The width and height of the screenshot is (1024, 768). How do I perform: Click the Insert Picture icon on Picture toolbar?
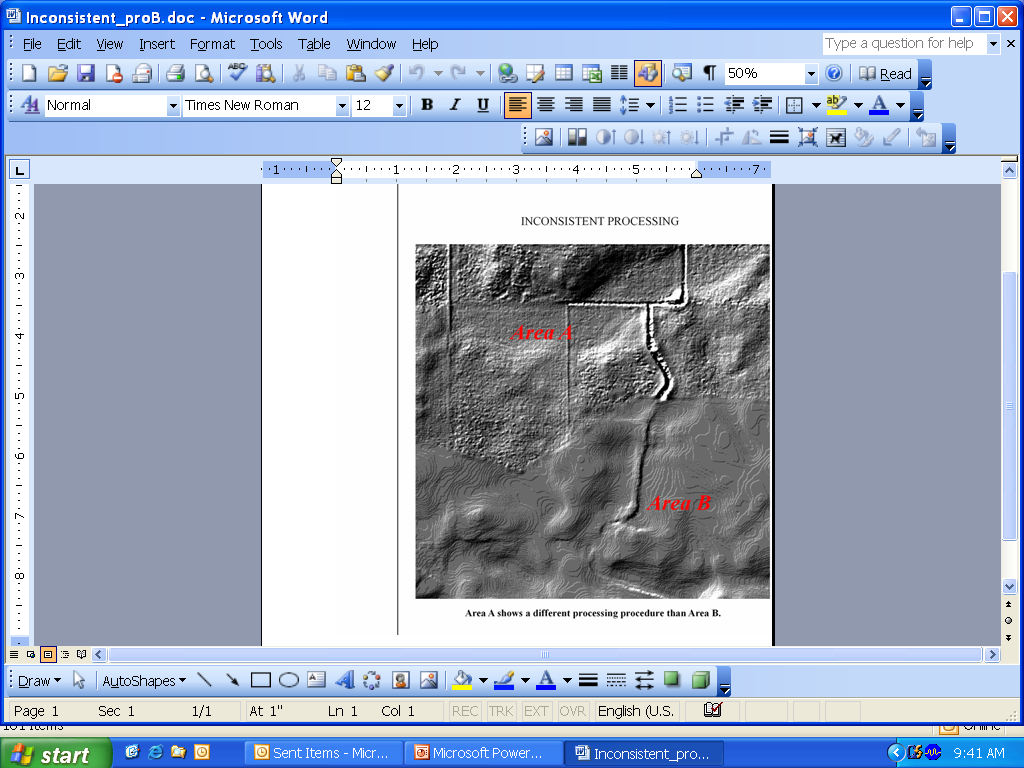pos(543,137)
